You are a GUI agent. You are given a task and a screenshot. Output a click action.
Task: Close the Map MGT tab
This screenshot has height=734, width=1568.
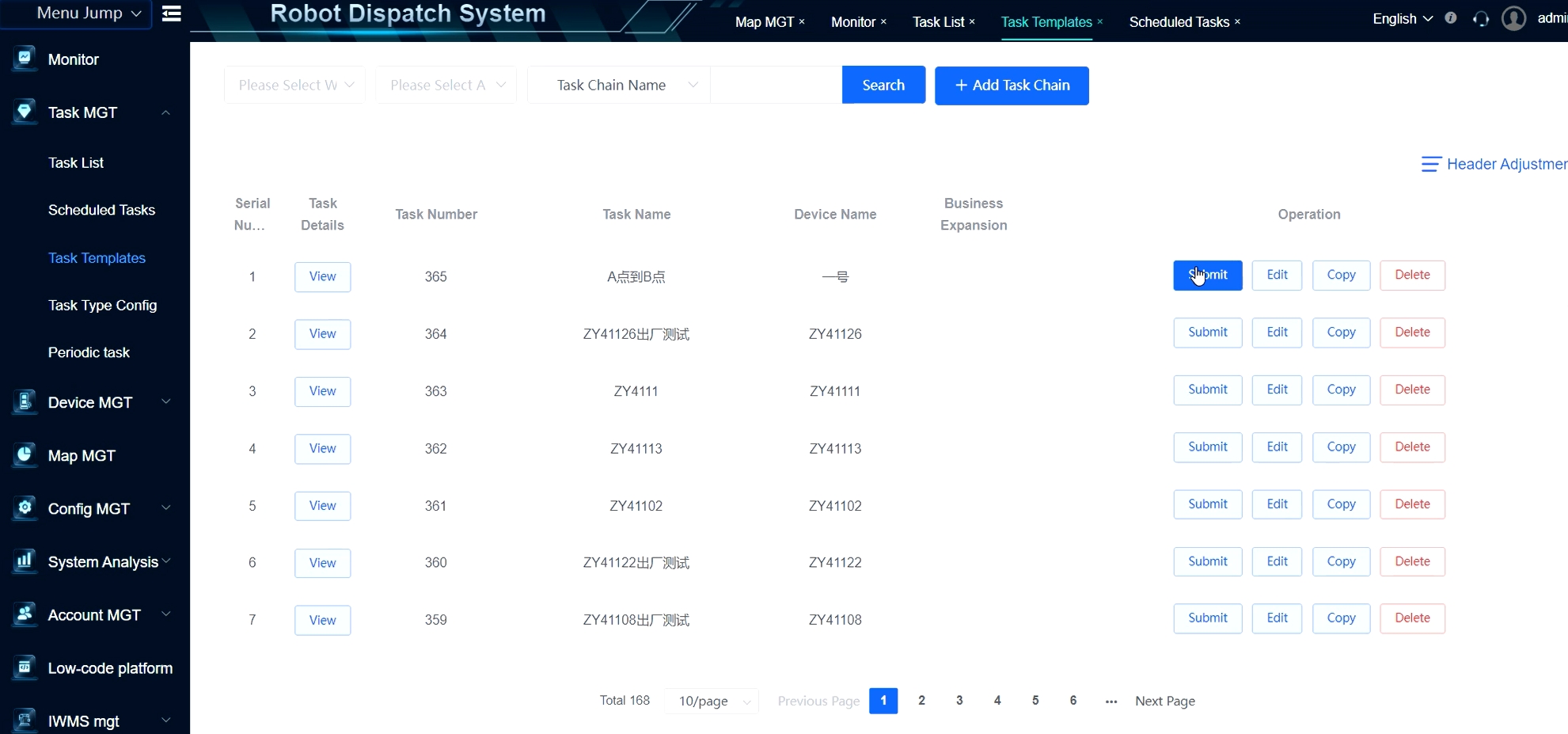click(802, 22)
